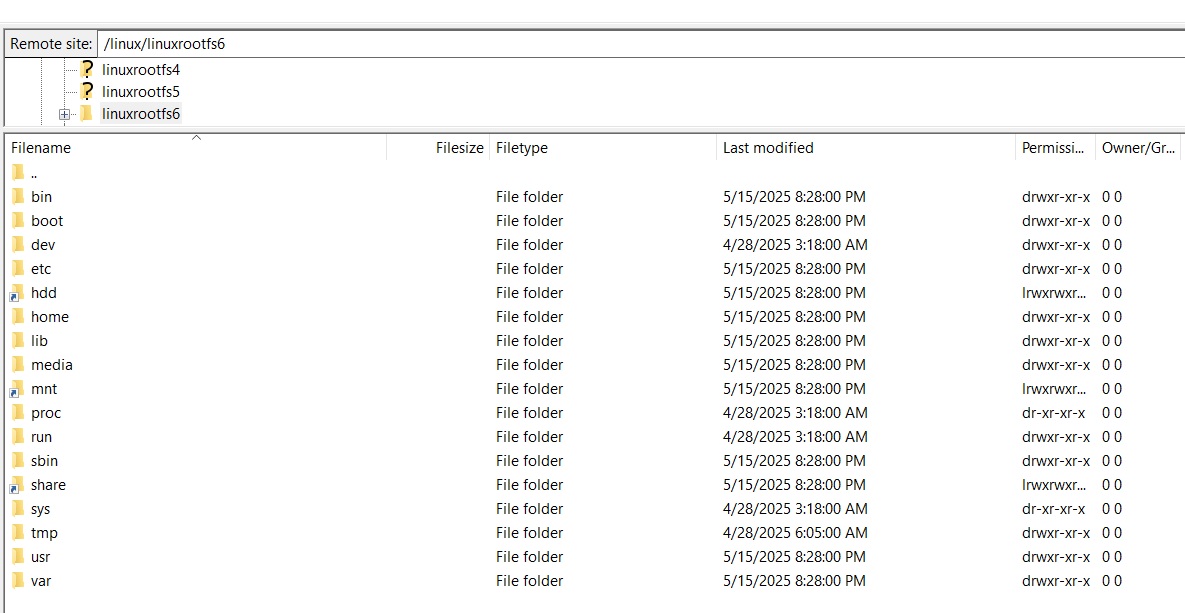Select the usr filename
This screenshot has width=1185, height=613.
pyautogui.click(x=41, y=556)
